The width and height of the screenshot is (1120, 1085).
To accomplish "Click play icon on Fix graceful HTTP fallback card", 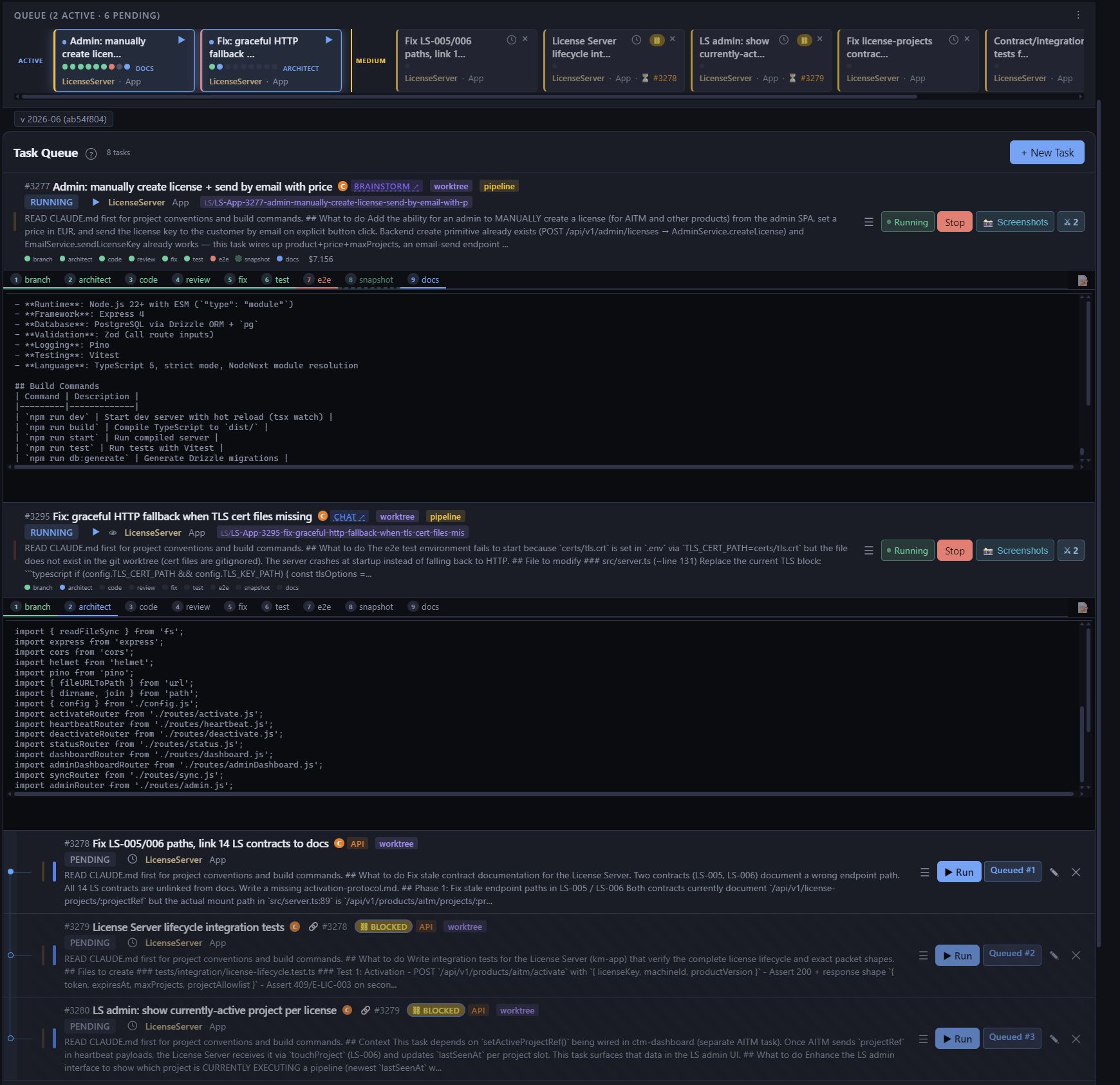I will 329,40.
